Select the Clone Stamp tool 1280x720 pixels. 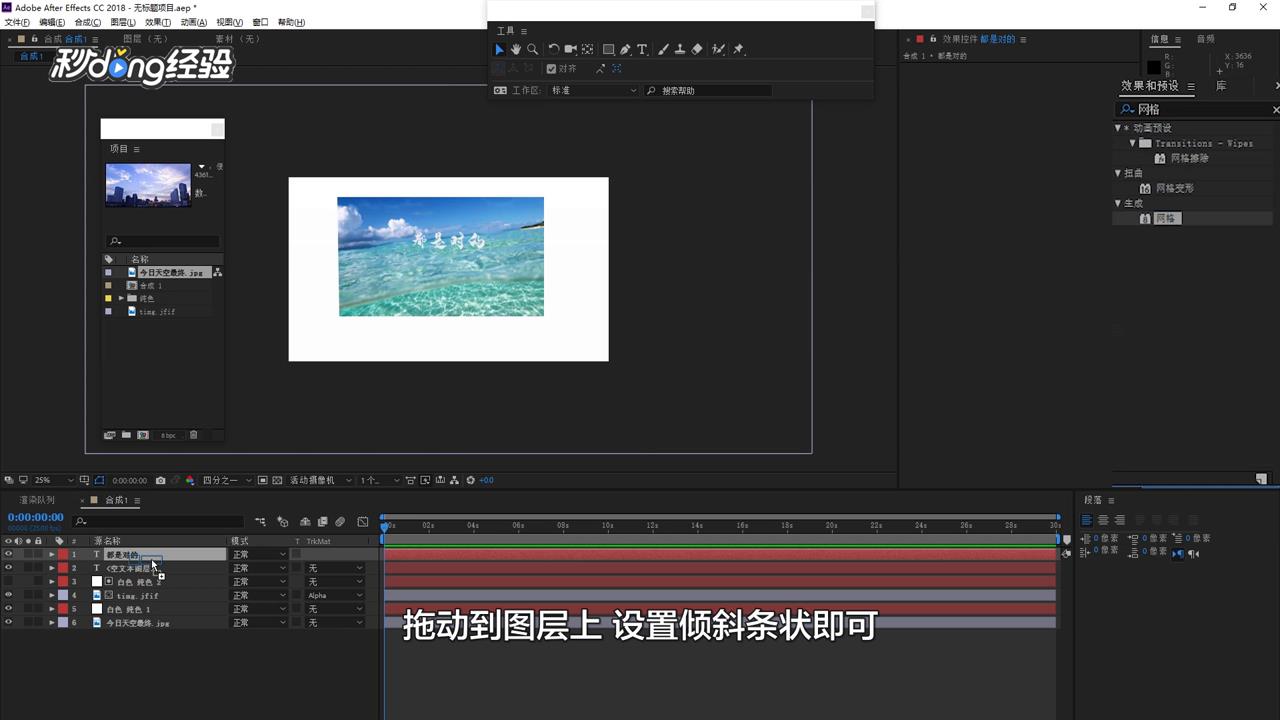680,49
